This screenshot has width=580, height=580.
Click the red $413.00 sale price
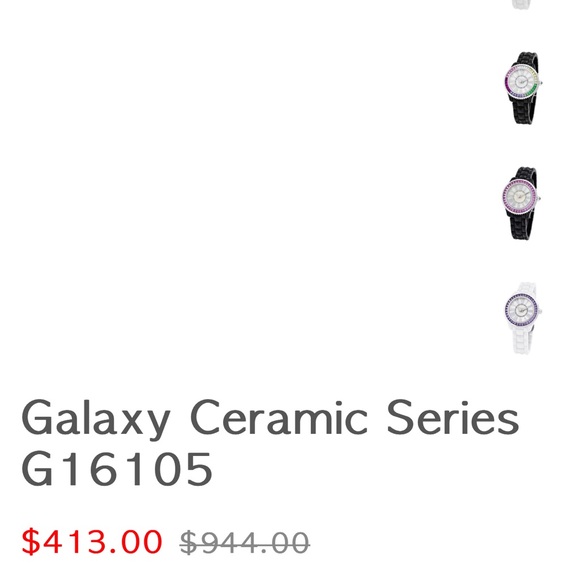pyautogui.click(x=92, y=542)
